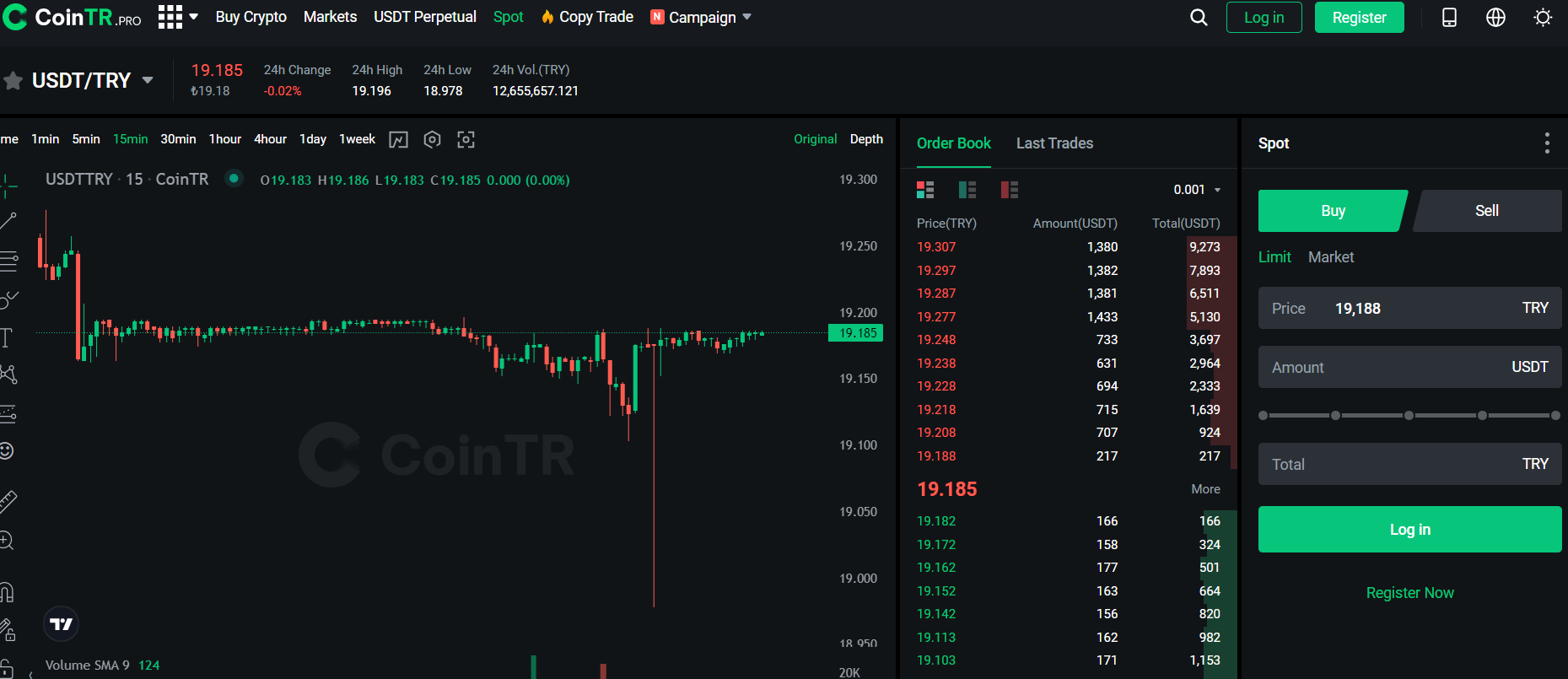Focus the Price input field

pos(1409,308)
